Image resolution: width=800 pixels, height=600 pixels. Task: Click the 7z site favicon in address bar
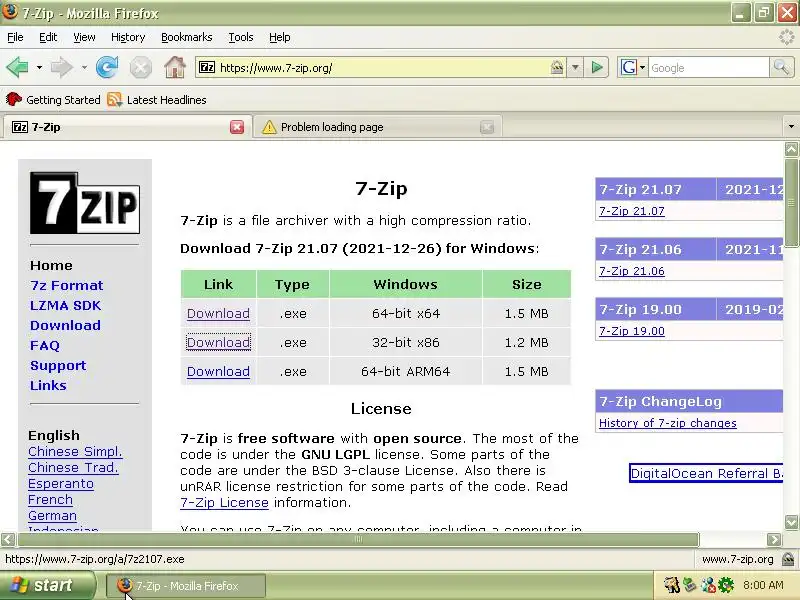[x=207, y=67]
